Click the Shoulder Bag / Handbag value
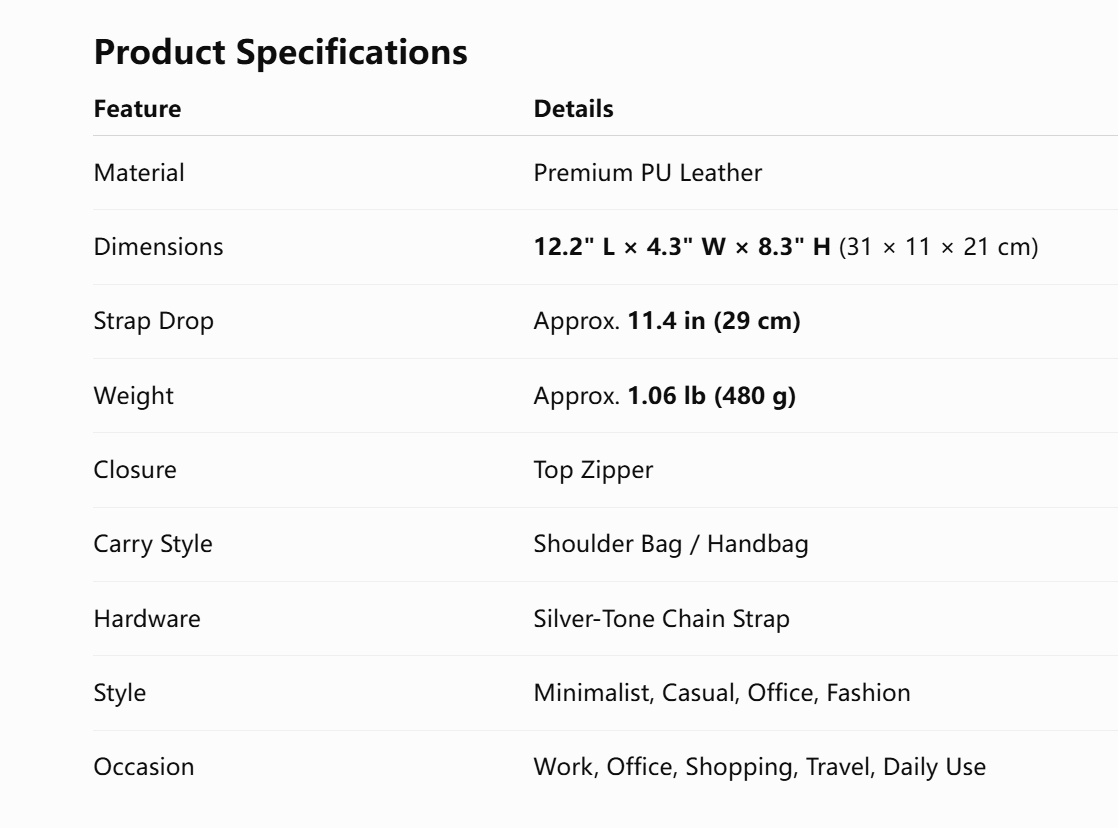 [671, 545]
